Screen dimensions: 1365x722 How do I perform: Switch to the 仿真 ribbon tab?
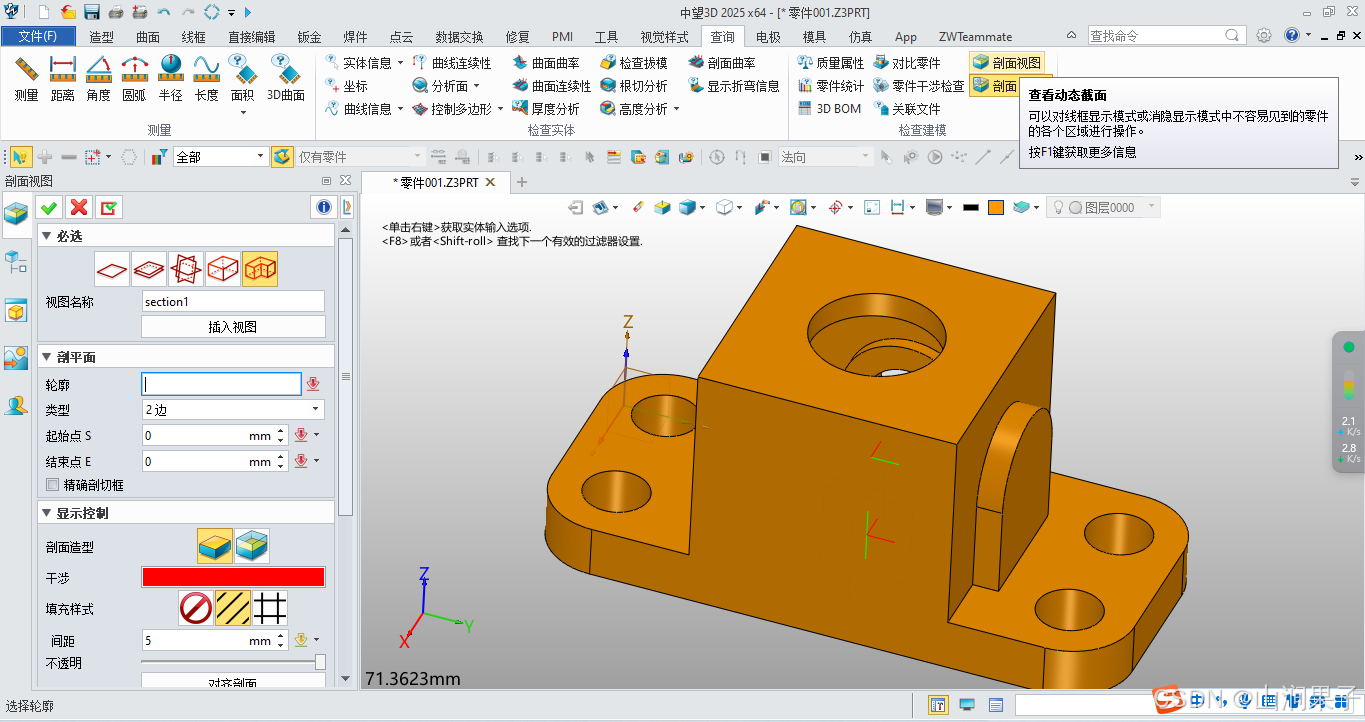coord(860,37)
